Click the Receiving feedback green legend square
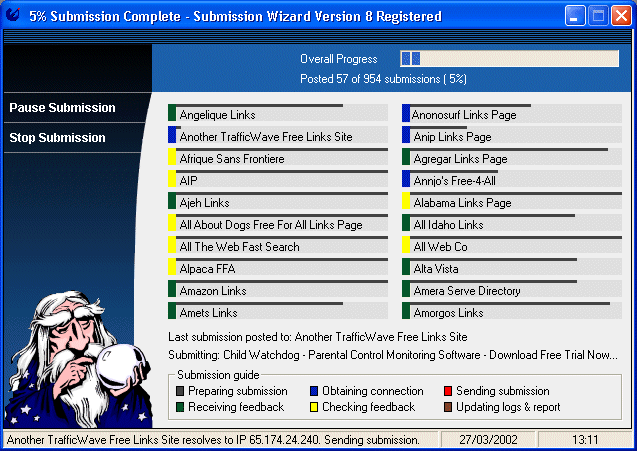The width and height of the screenshot is (637, 451). (180, 407)
